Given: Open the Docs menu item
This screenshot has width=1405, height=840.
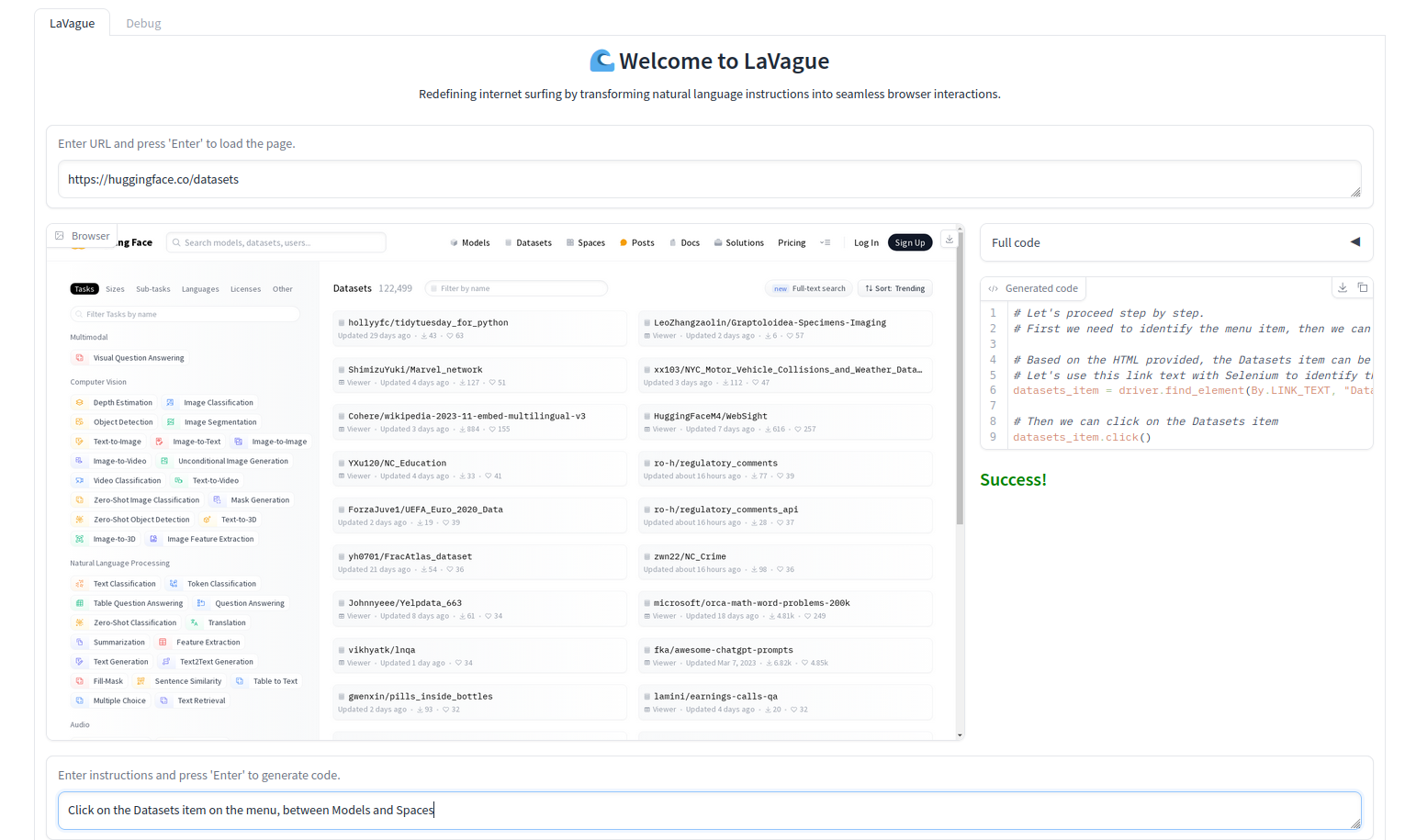Looking at the screenshot, I should [x=685, y=243].
